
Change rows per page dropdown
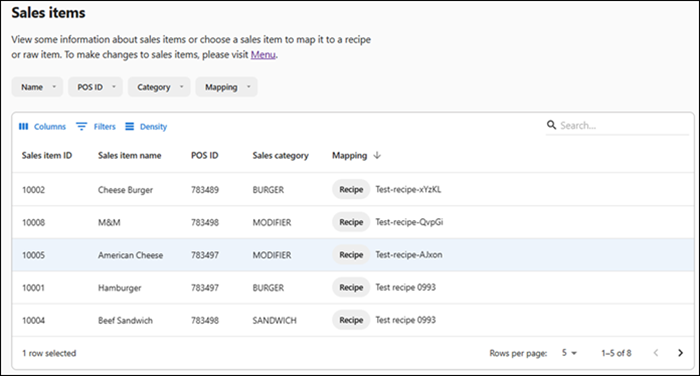569,353
